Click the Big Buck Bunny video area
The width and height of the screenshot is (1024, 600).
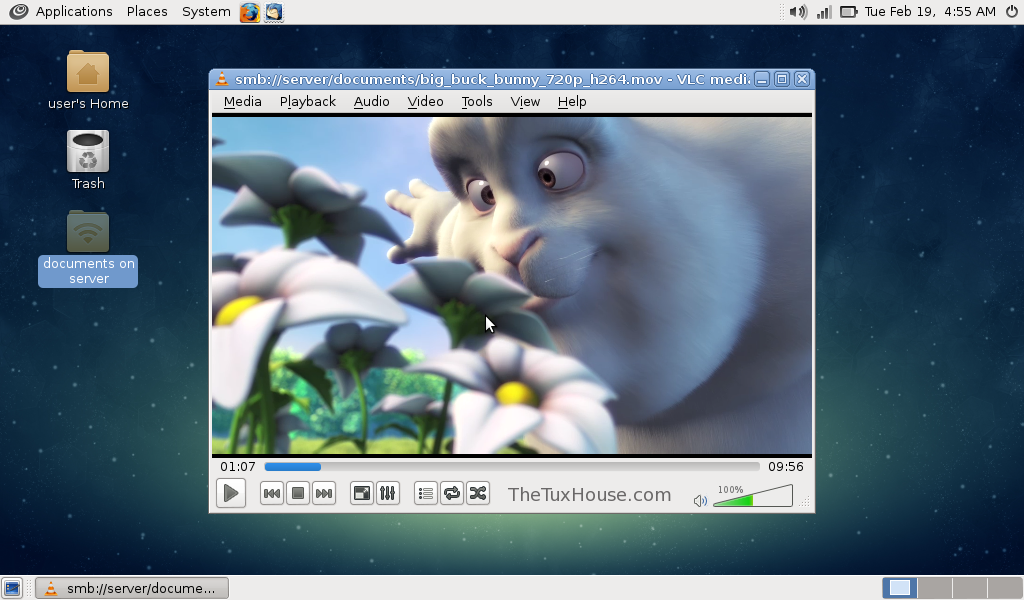coord(512,285)
